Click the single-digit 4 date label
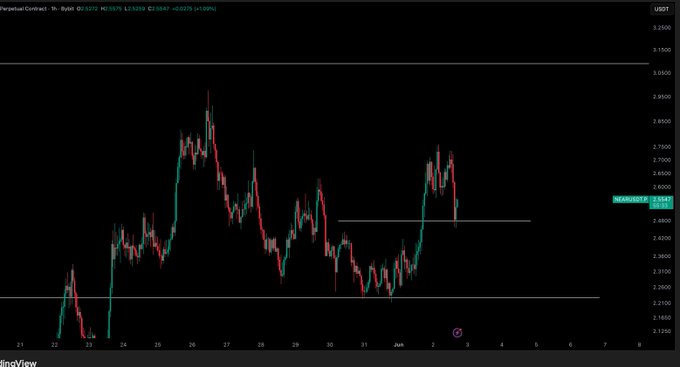 (502, 345)
